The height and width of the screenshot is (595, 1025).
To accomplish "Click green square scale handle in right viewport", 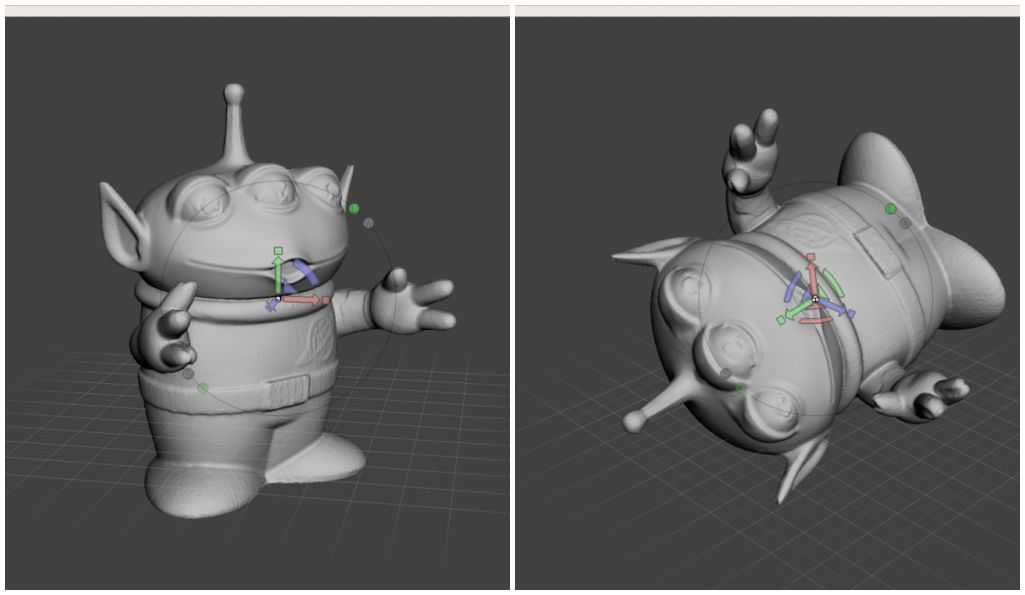I will coord(781,320).
